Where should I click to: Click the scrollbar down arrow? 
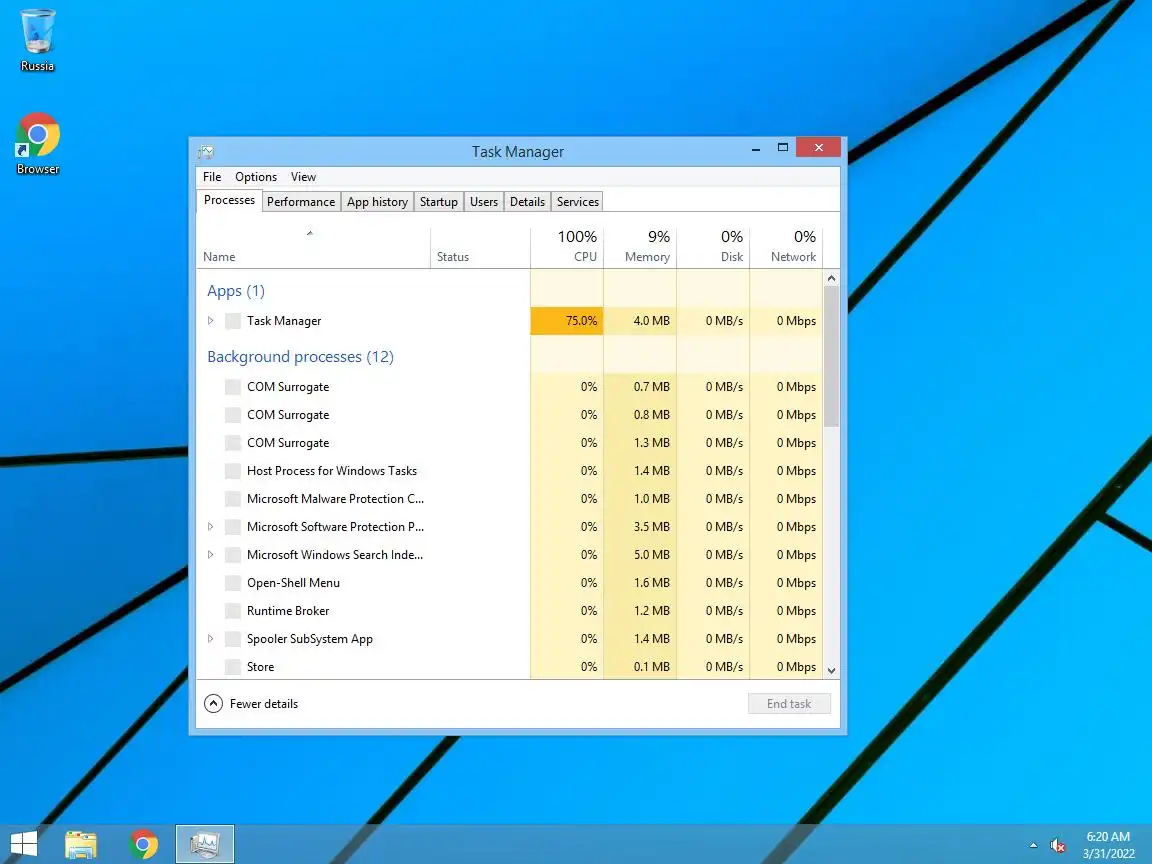[x=831, y=670]
